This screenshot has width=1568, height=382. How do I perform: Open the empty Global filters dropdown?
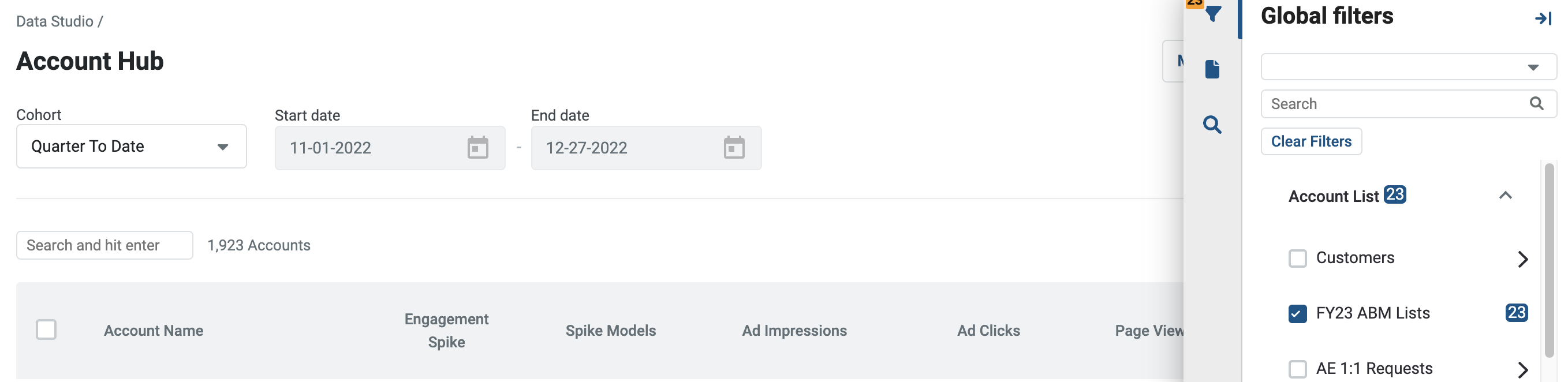coord(1408,67)
